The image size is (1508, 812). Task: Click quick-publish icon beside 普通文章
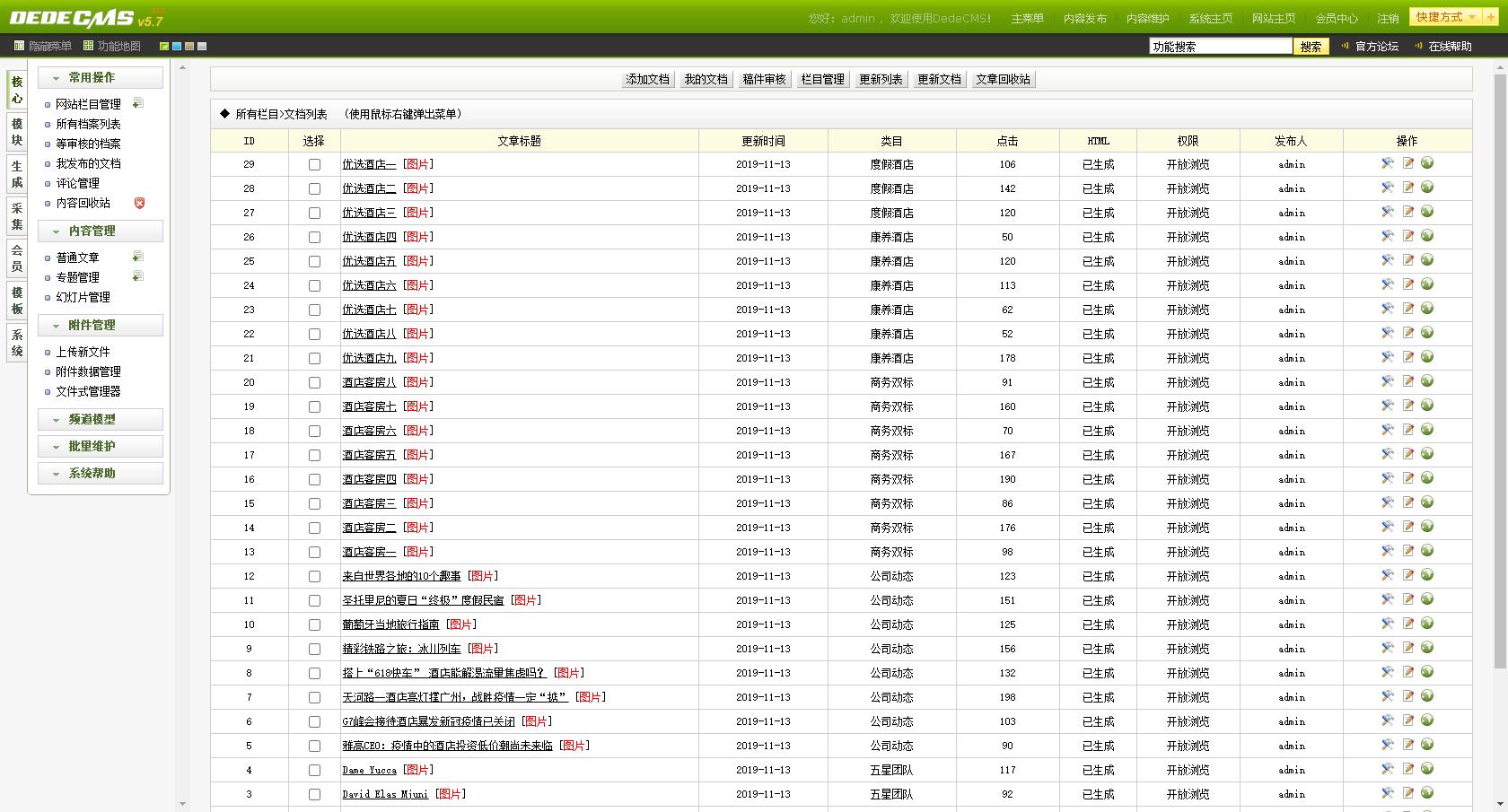point(137,256)
